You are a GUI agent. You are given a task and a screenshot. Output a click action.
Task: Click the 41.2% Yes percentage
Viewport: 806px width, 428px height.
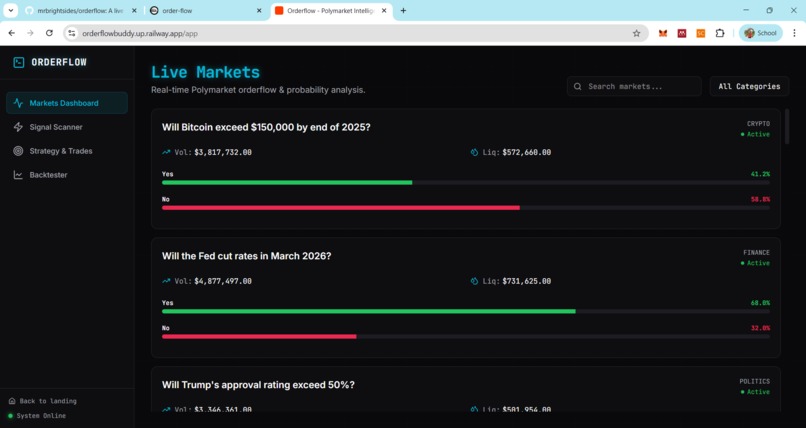tap(760, 174)
